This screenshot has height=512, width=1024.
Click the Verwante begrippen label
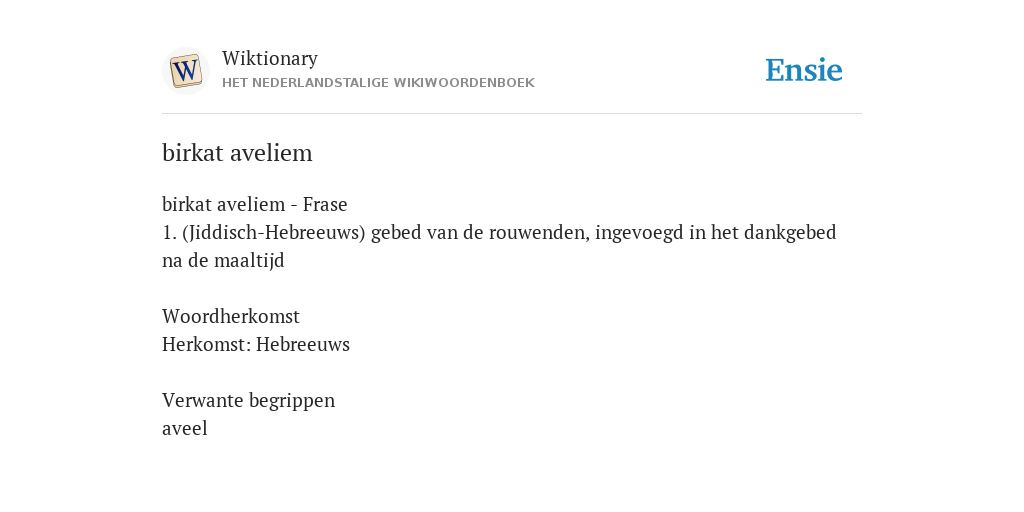pyautogui.click(x=248, y=400)
